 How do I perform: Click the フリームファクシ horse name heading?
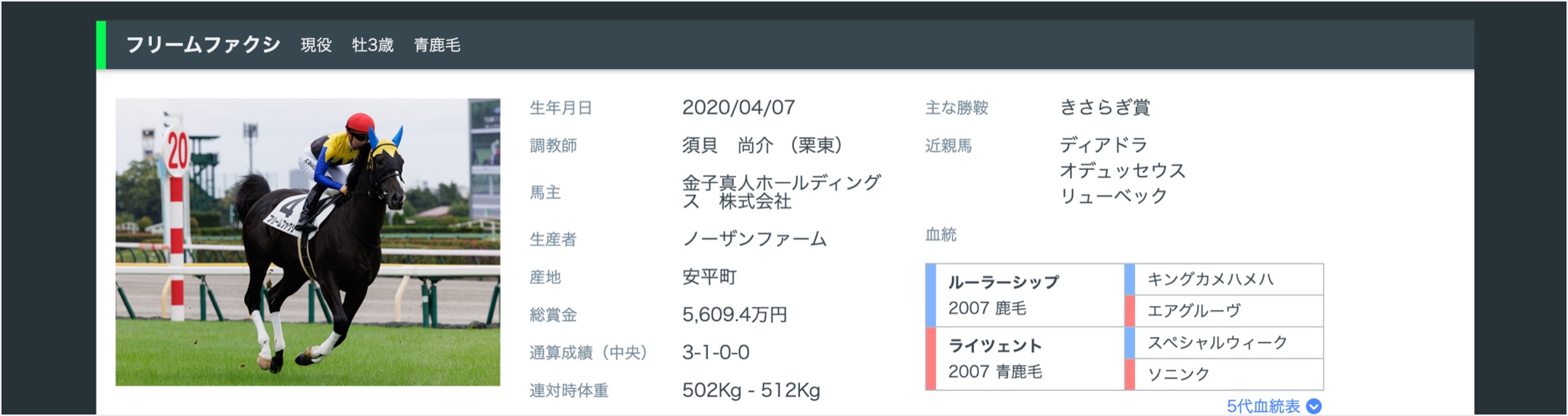[203, 46]
